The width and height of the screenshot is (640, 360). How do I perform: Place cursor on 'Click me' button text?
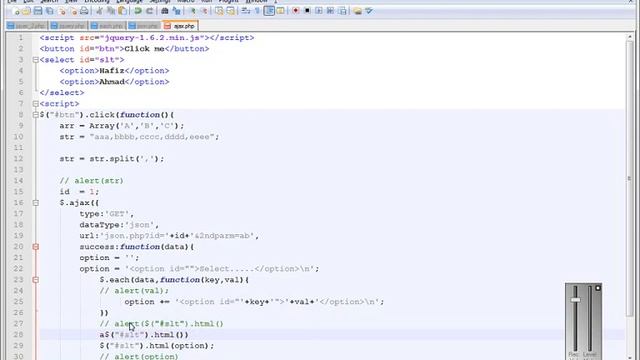click(x=144, y=49)
